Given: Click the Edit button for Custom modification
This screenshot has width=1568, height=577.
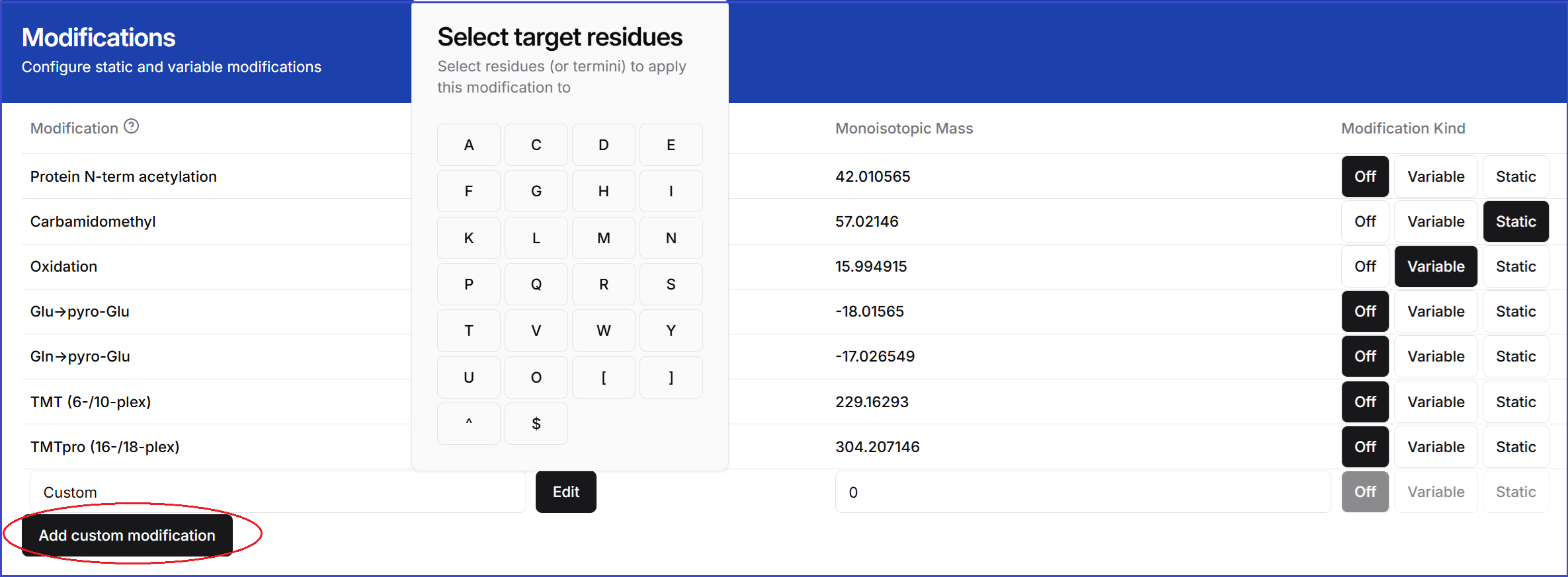Looking at the screenshot, I should pos(565,492).
